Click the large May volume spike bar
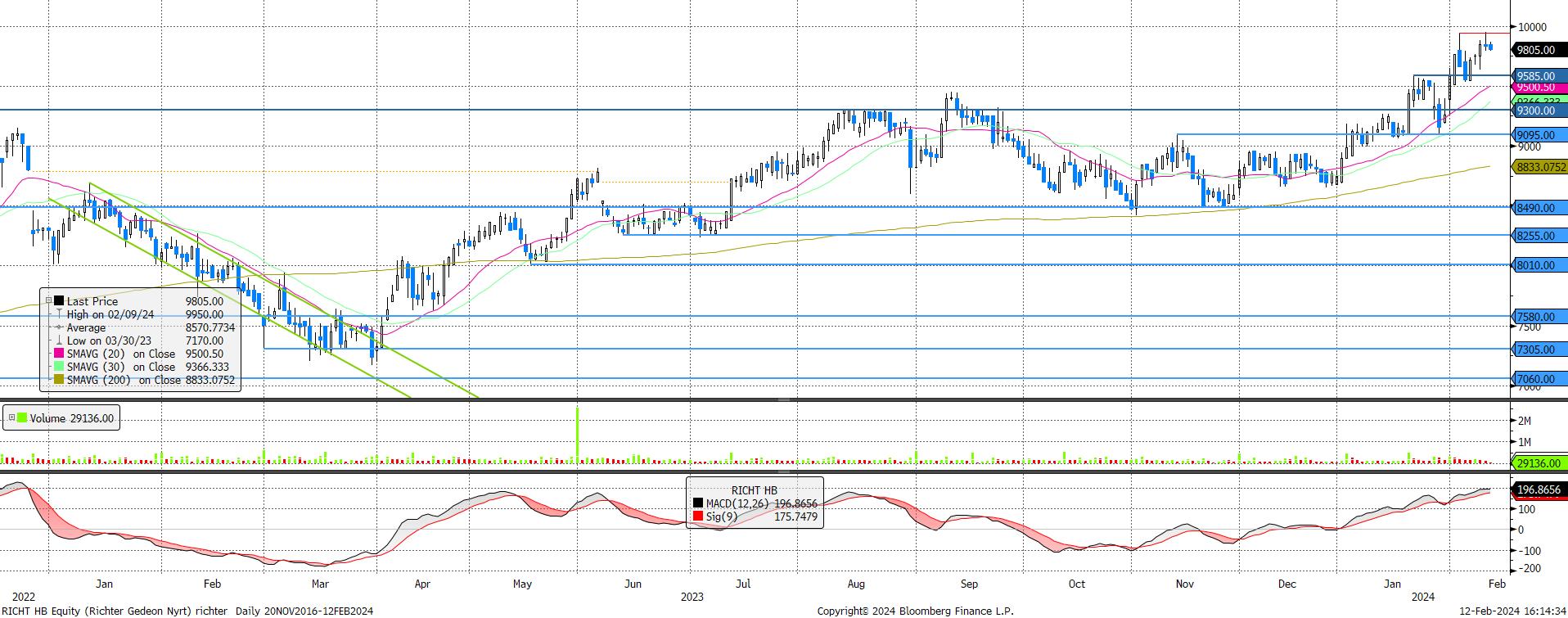This screenshot has height=618, width=1568. coord(578,435)
